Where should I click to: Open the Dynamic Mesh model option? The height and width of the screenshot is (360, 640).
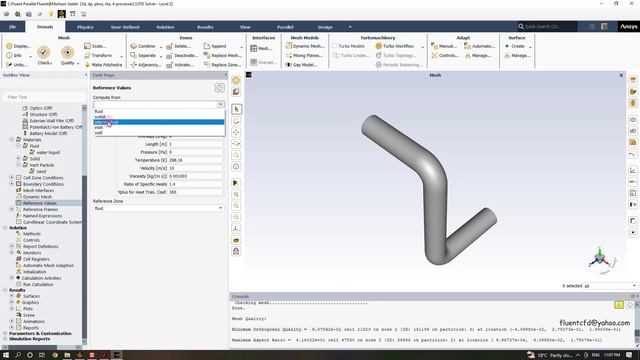[x=304, y=46]
